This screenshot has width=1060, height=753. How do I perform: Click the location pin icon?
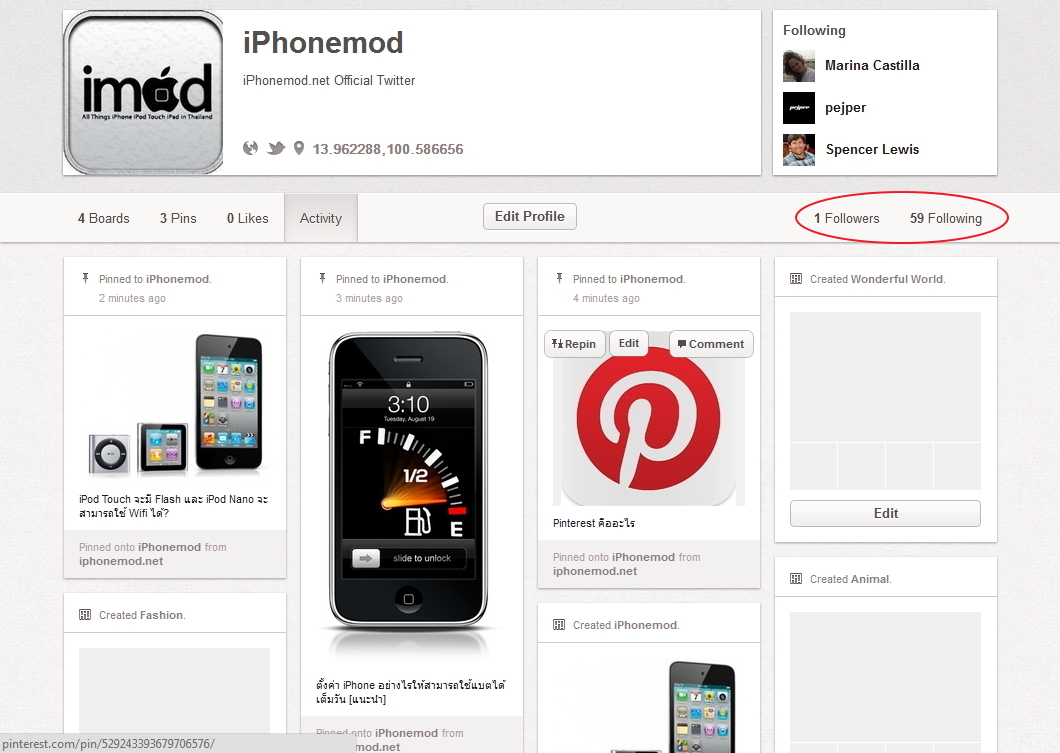tap(299, 148)
